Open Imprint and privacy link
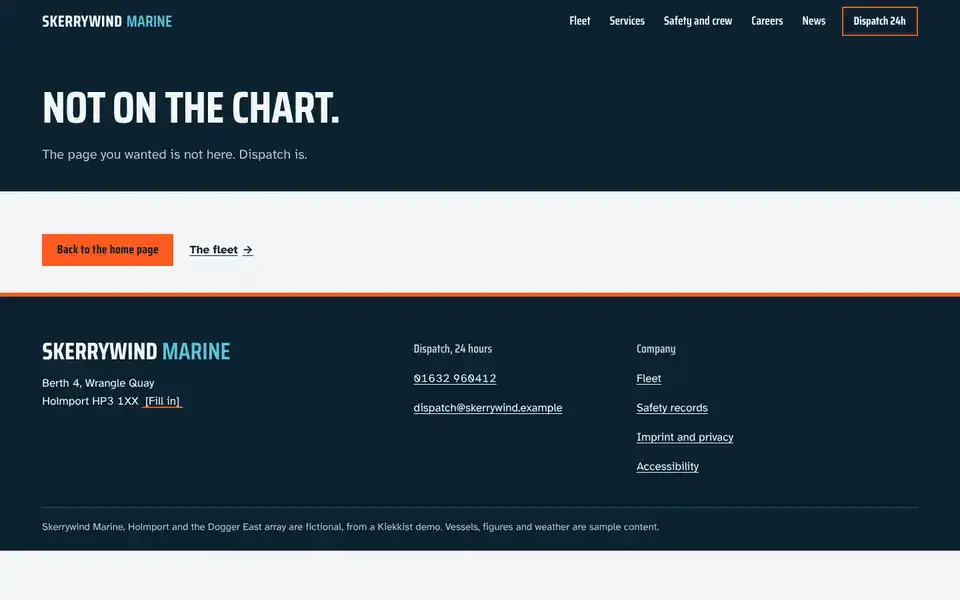The image size is (960, 600). tap(684, 437)
